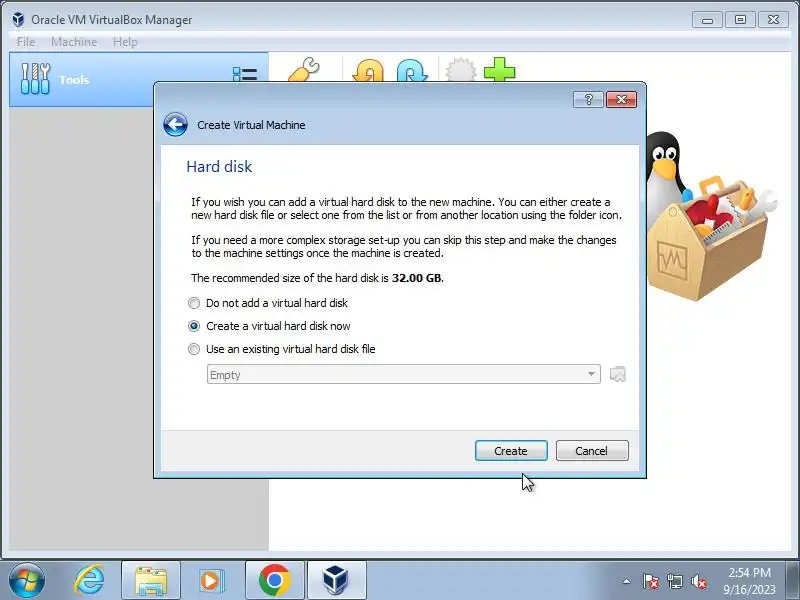The width and height of the screenshot is (800, 600).
Task: Open the Help menu
Action: (125, 42)
